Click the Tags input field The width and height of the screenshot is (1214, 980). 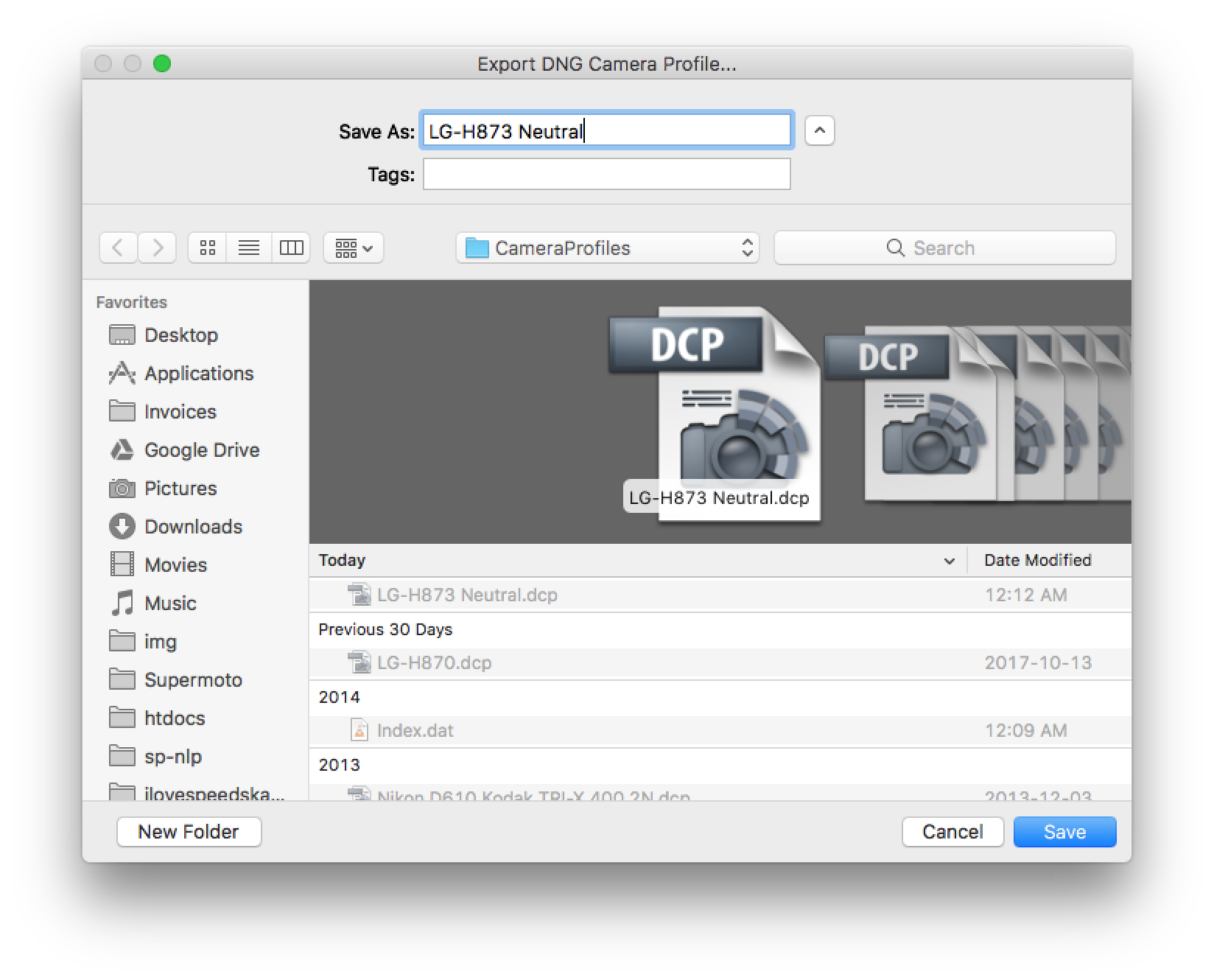pyautogui.click(x=606, y=175)
